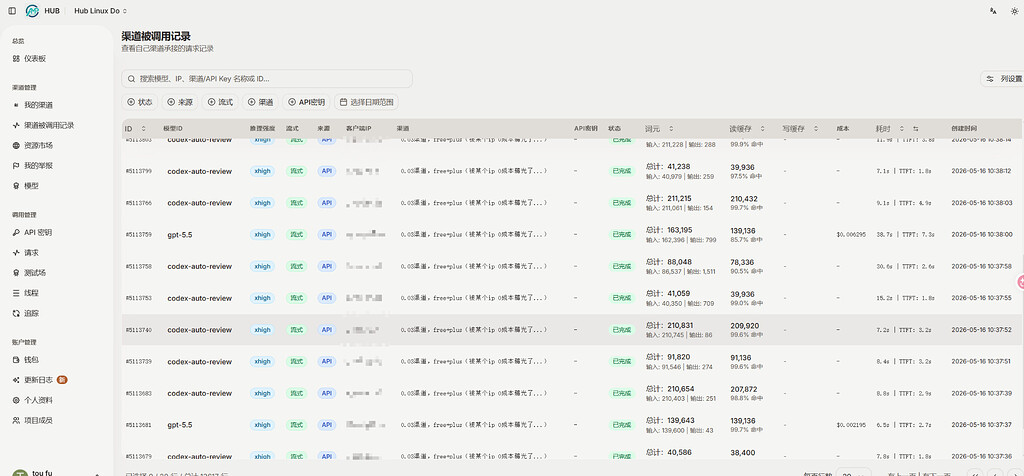
Task: Select gpt-5.5 in row #5113681
Action: [x=180, y=425]
